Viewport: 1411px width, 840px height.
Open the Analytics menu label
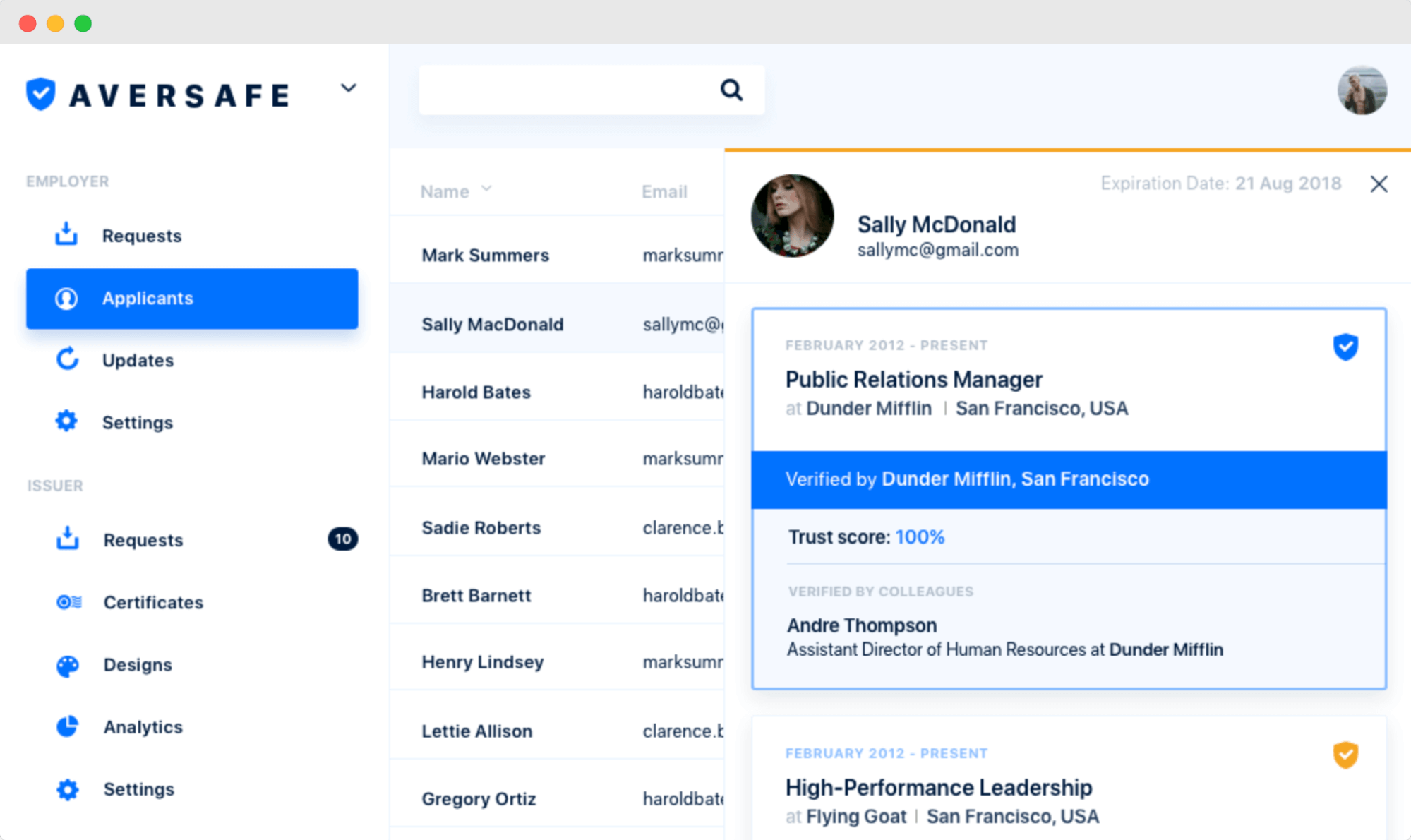click(143, 726)
